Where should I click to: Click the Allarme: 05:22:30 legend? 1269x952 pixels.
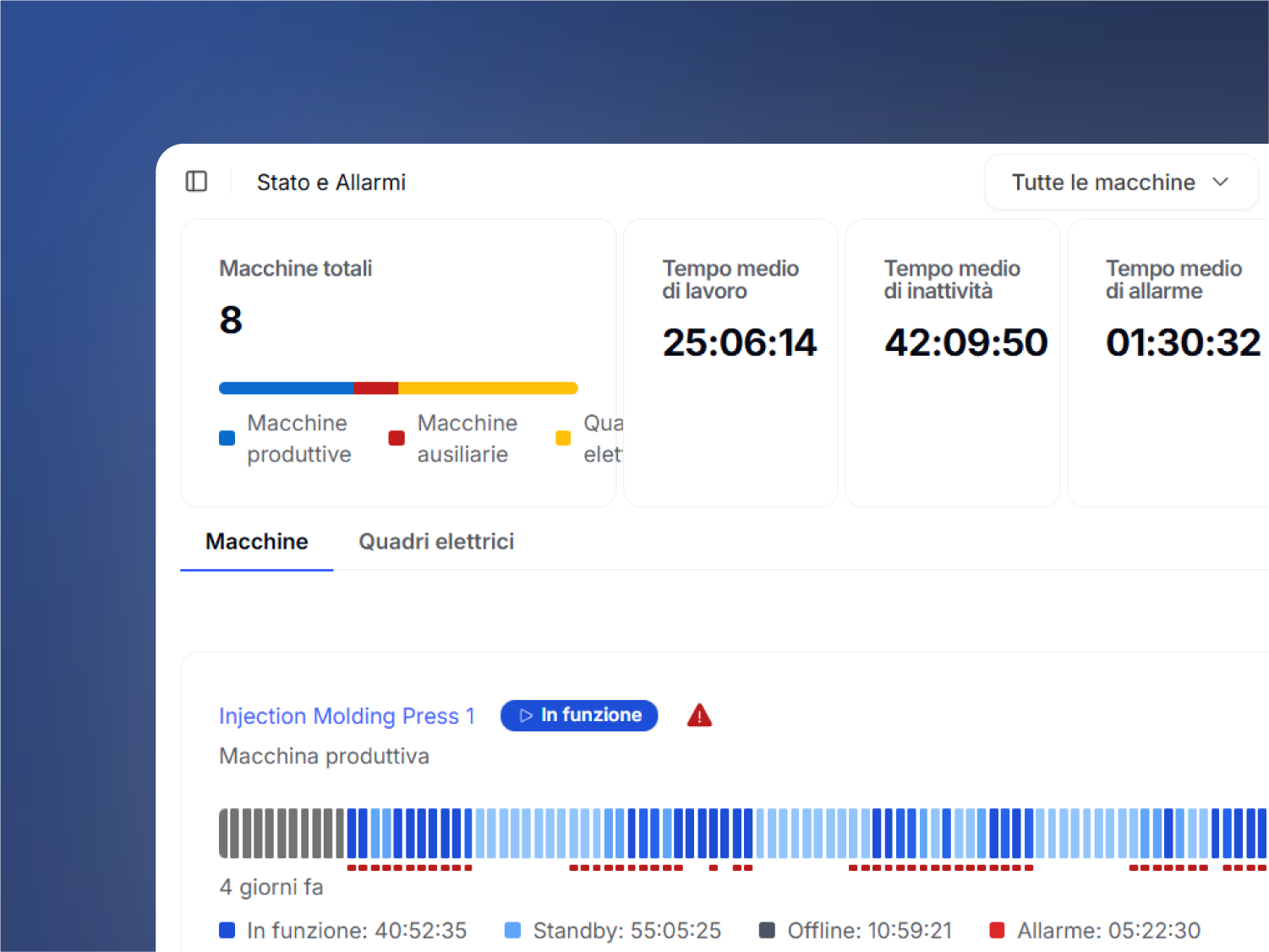[1095, 931]
